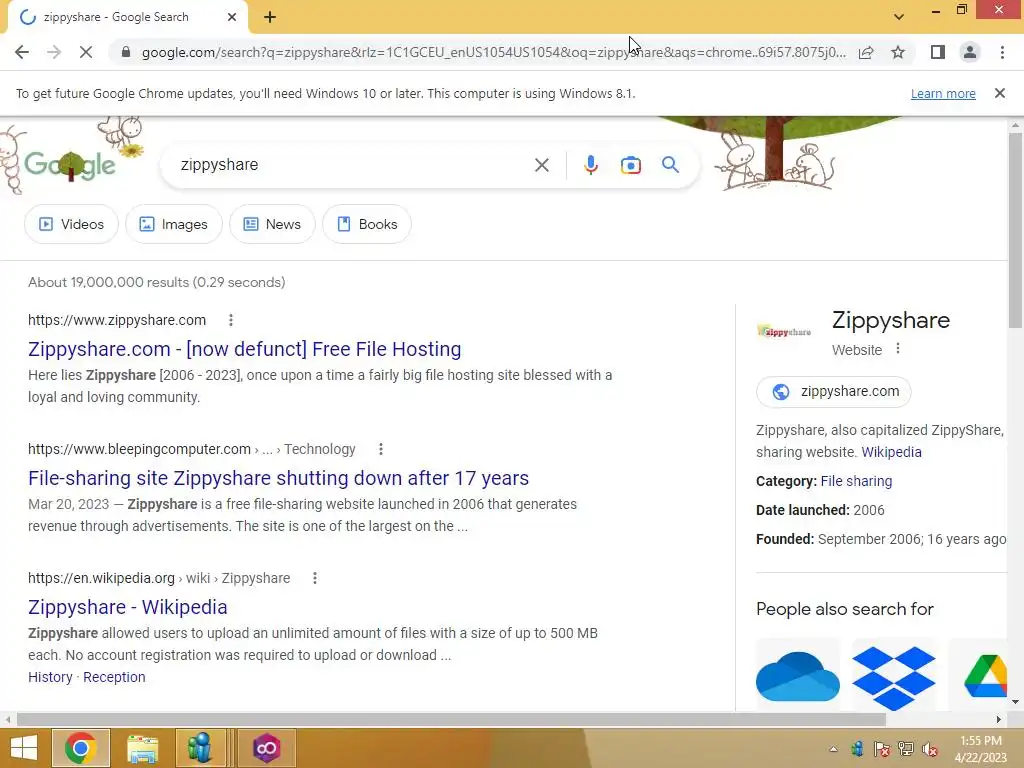This screenshot has height=768, width=1024.
Task: Click the scroll right arrow on horizontal scrollbar
Action: point(999,720)
